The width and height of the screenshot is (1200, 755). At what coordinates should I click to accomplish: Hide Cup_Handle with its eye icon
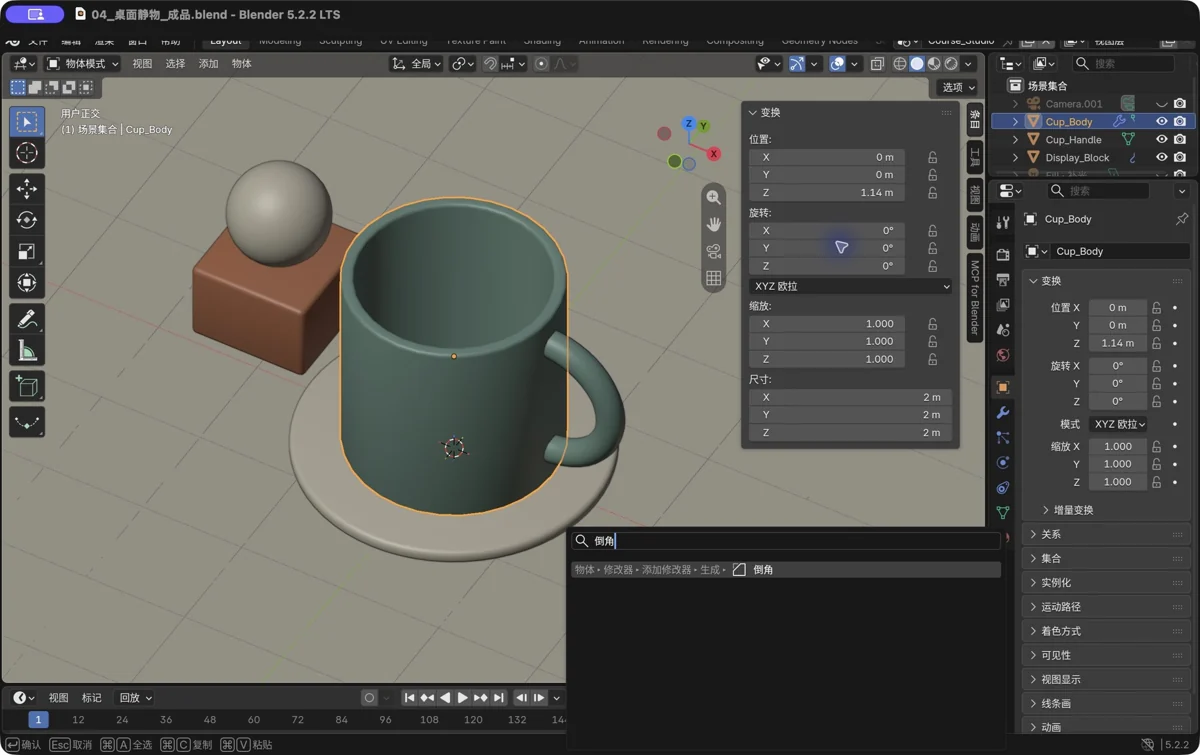tap(1162, 139)
